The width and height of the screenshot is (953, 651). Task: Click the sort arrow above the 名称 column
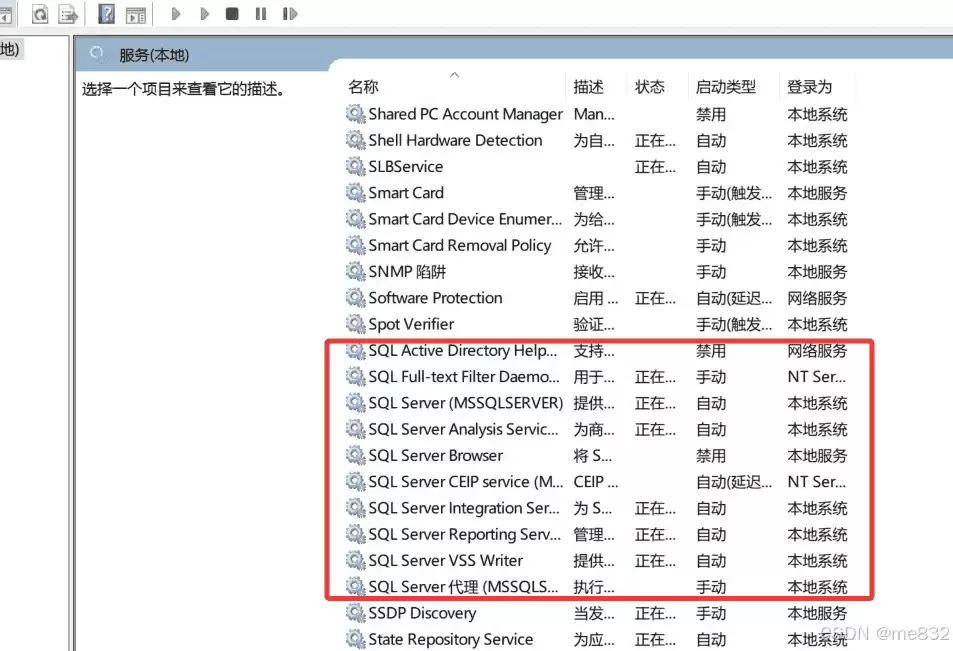(x=454, y=73)
